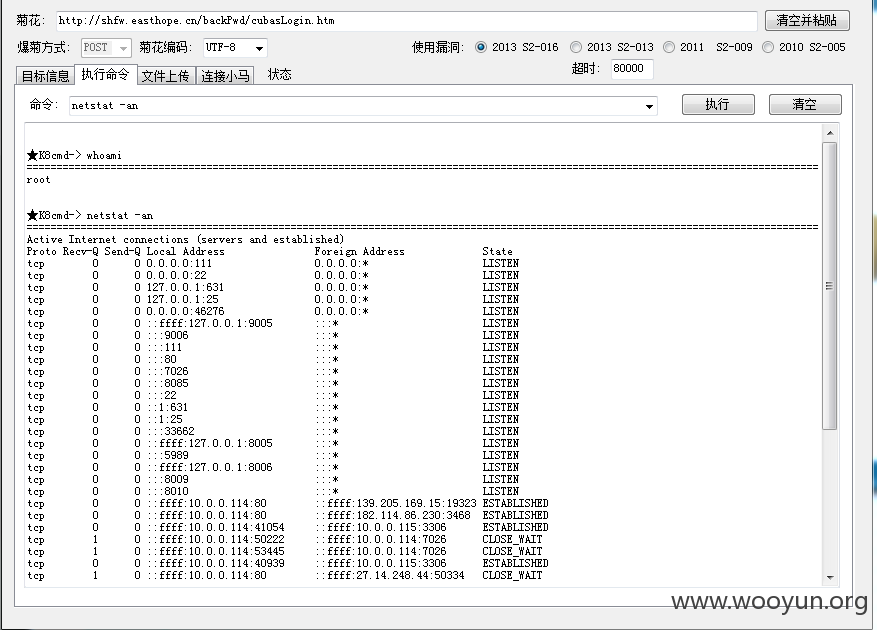Select the 2013 S2-013 vulnerability option
This screenshot has height=630, width=877.
tap(612, 48)
